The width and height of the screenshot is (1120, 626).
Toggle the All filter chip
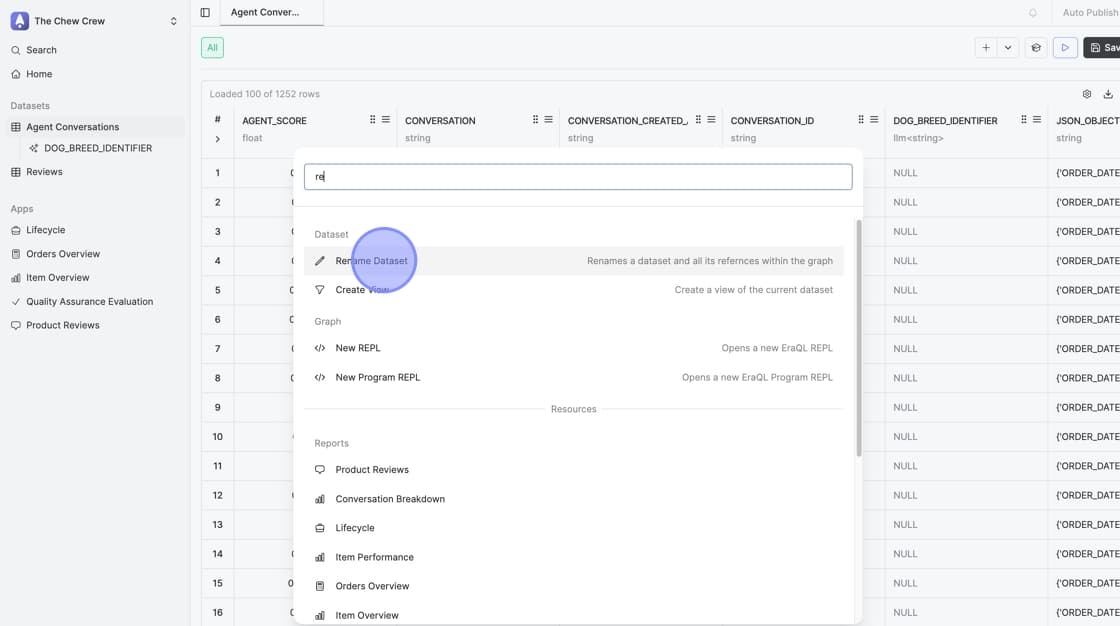pos(212,48)
